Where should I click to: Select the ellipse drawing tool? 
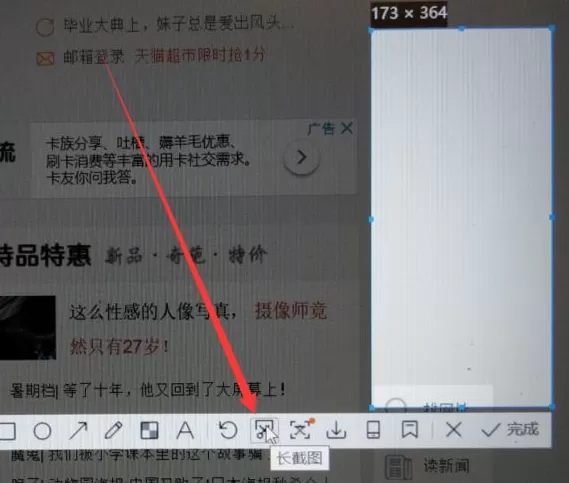(42, 431)
